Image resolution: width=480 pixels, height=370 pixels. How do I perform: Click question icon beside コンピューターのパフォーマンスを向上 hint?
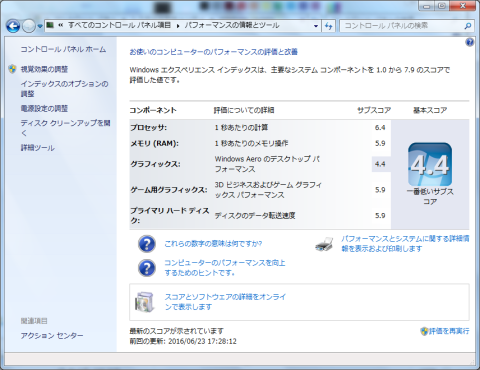[x=147, y=268]
